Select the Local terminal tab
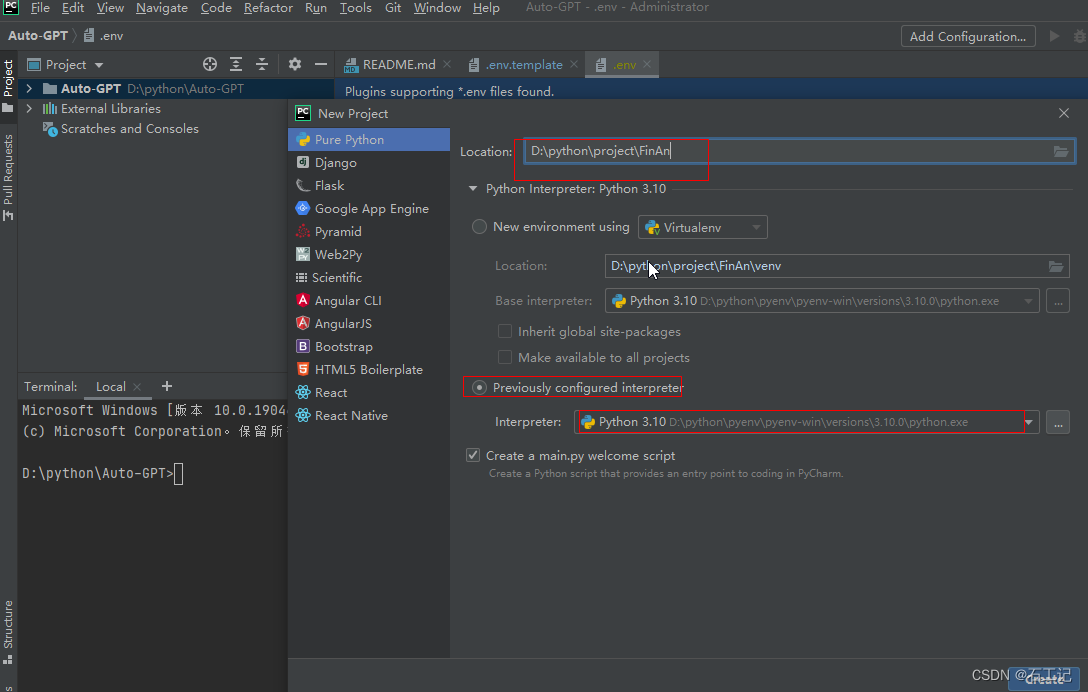This screenshot has height=692, width=1088. tap(110, 387)
